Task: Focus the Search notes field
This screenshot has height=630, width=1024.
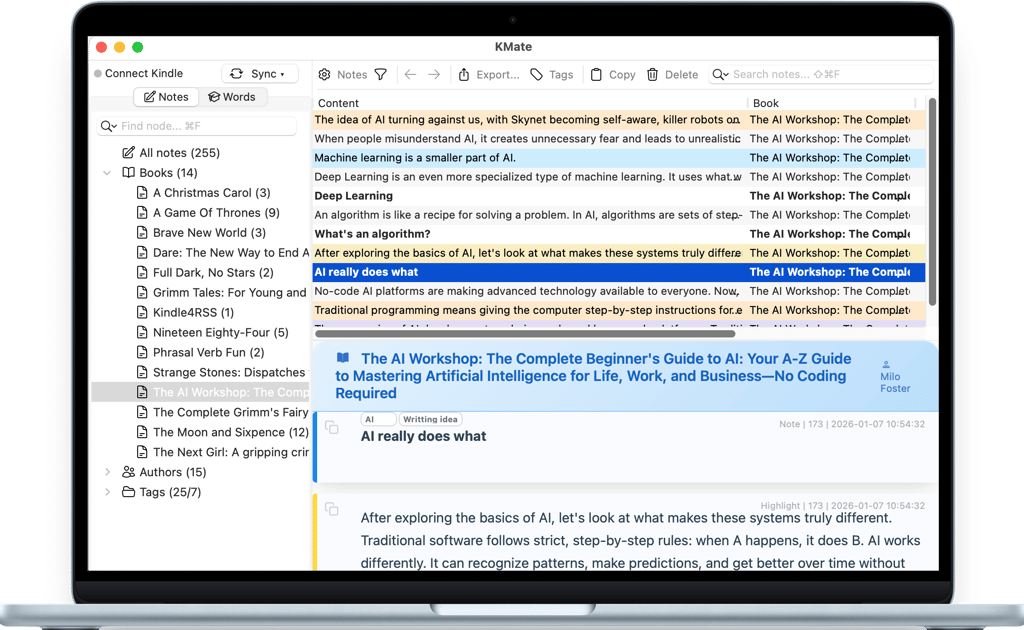Action: pos(822,74)
